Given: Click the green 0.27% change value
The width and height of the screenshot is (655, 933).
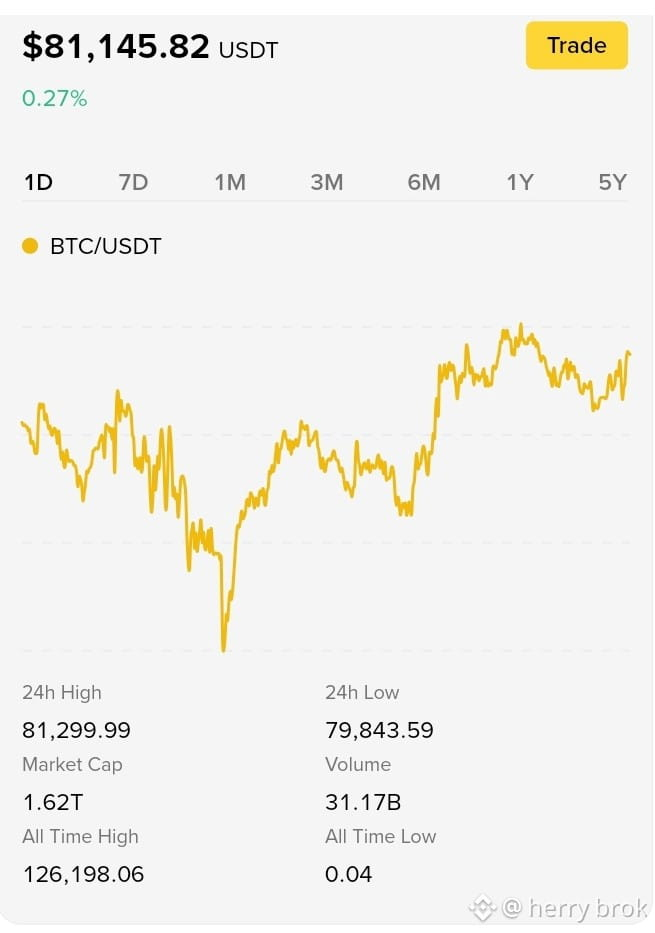Looking at the screenshot, I should point(55,98).
